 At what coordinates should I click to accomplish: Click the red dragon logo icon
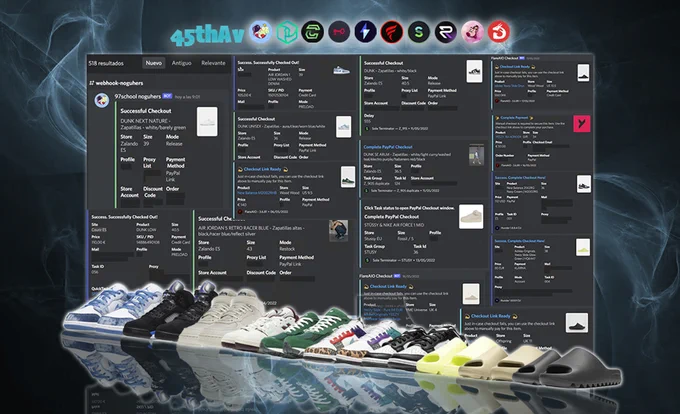[499, 32]
